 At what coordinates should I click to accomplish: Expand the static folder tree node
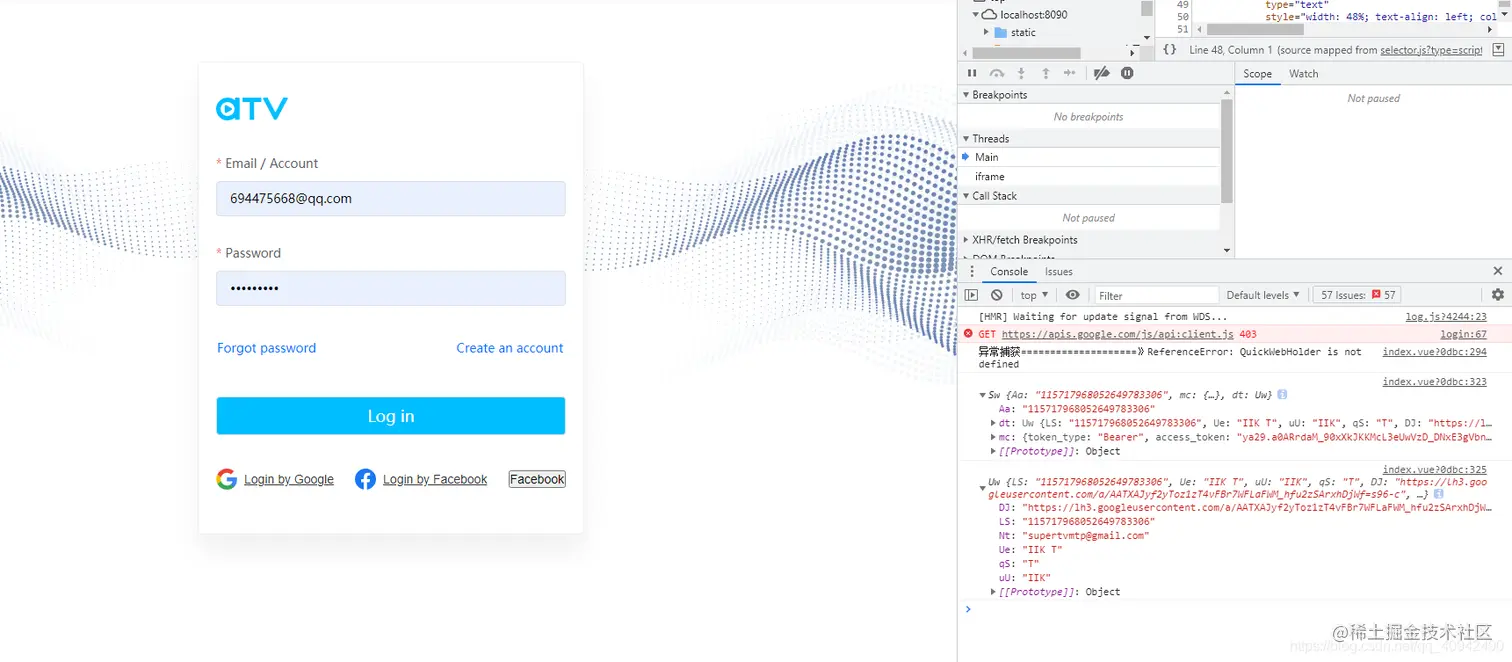click(986, 32)
